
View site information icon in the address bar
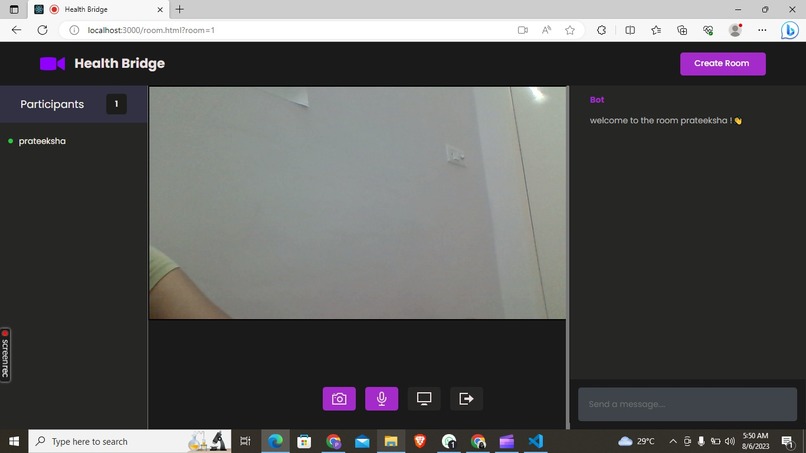coord(74,30)
